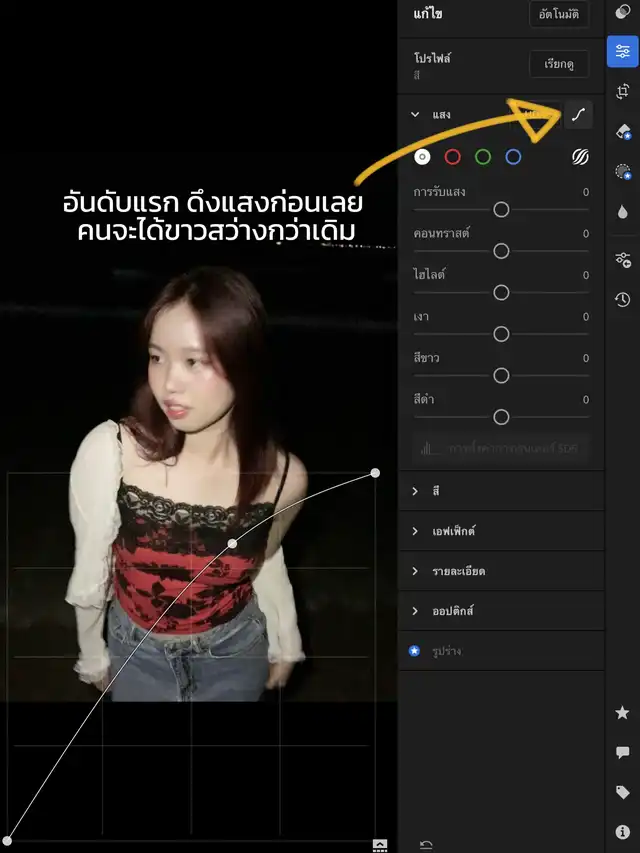Open the tone curve editor button
Image resolution: width=640 pixels, height=853 pixels.
point(578,115)
